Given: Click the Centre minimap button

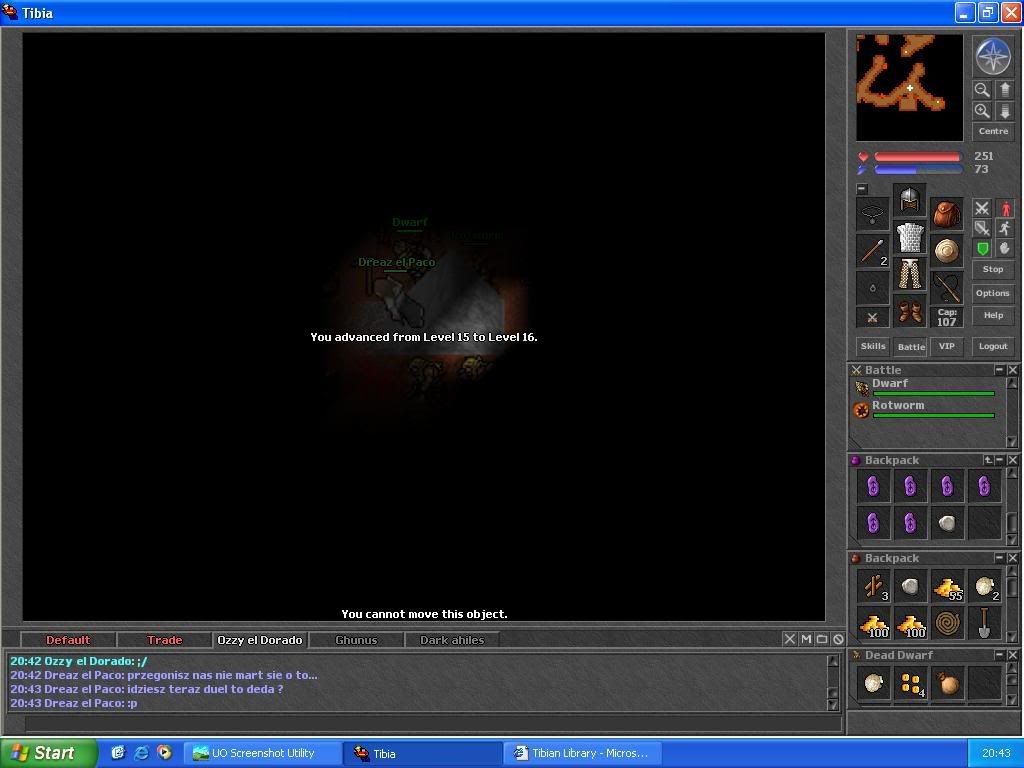Looking at the screenshot, I should click(993, 131).
